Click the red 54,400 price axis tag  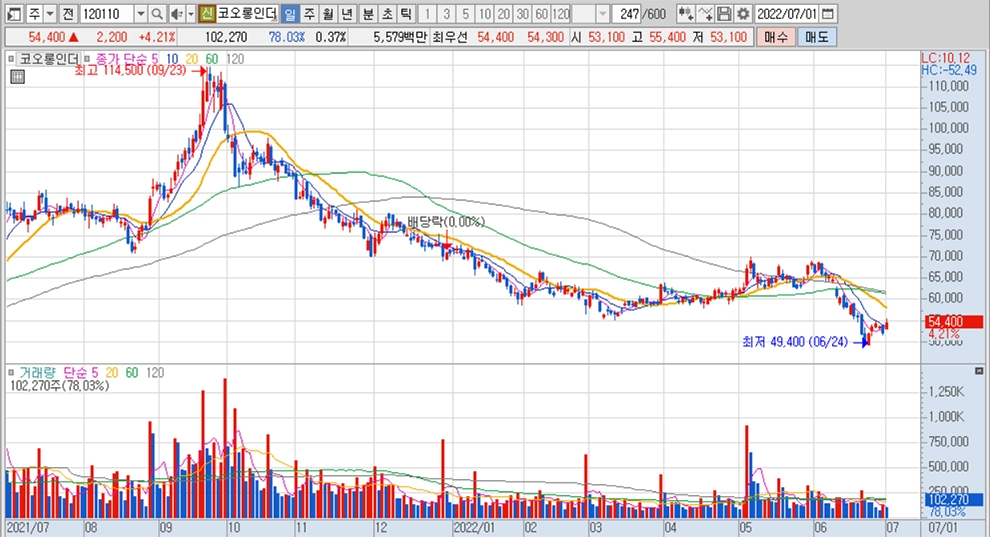(x=954, y=321)
